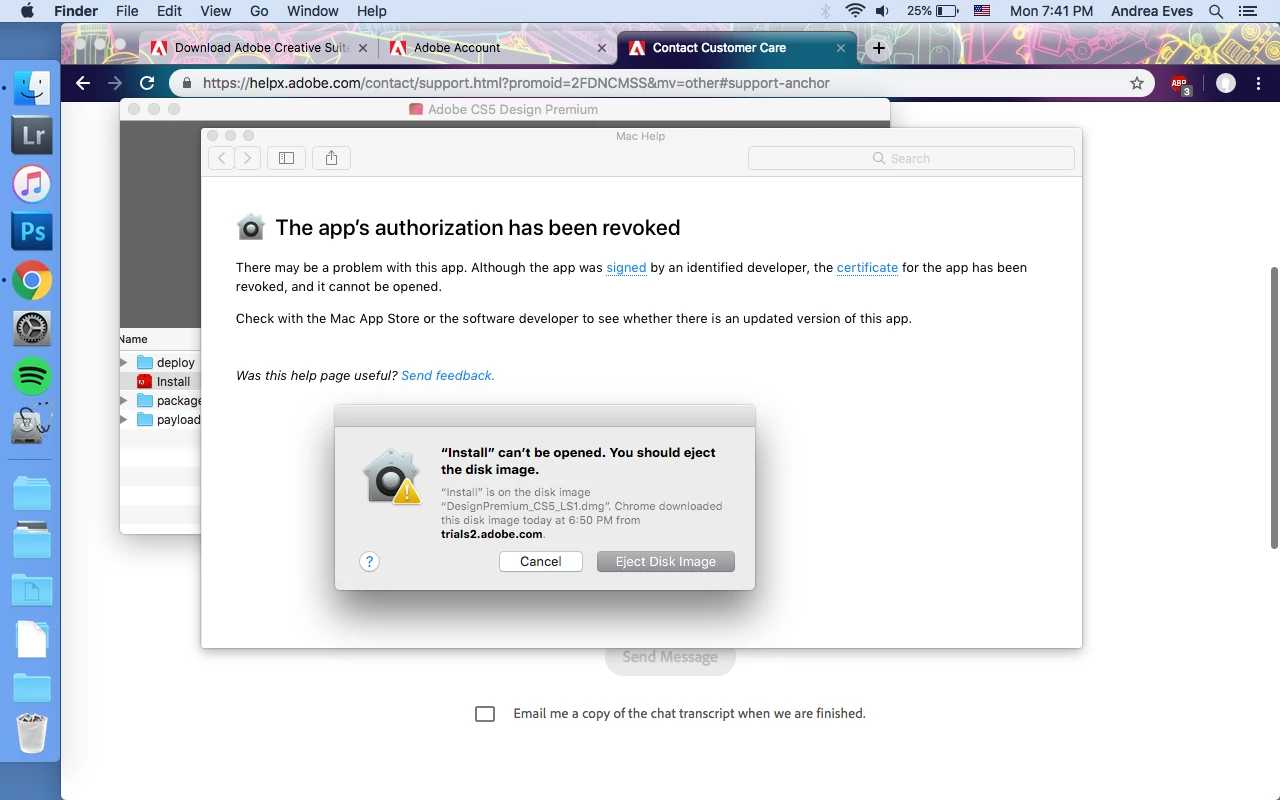Open the Go menu

click(259, 11)
